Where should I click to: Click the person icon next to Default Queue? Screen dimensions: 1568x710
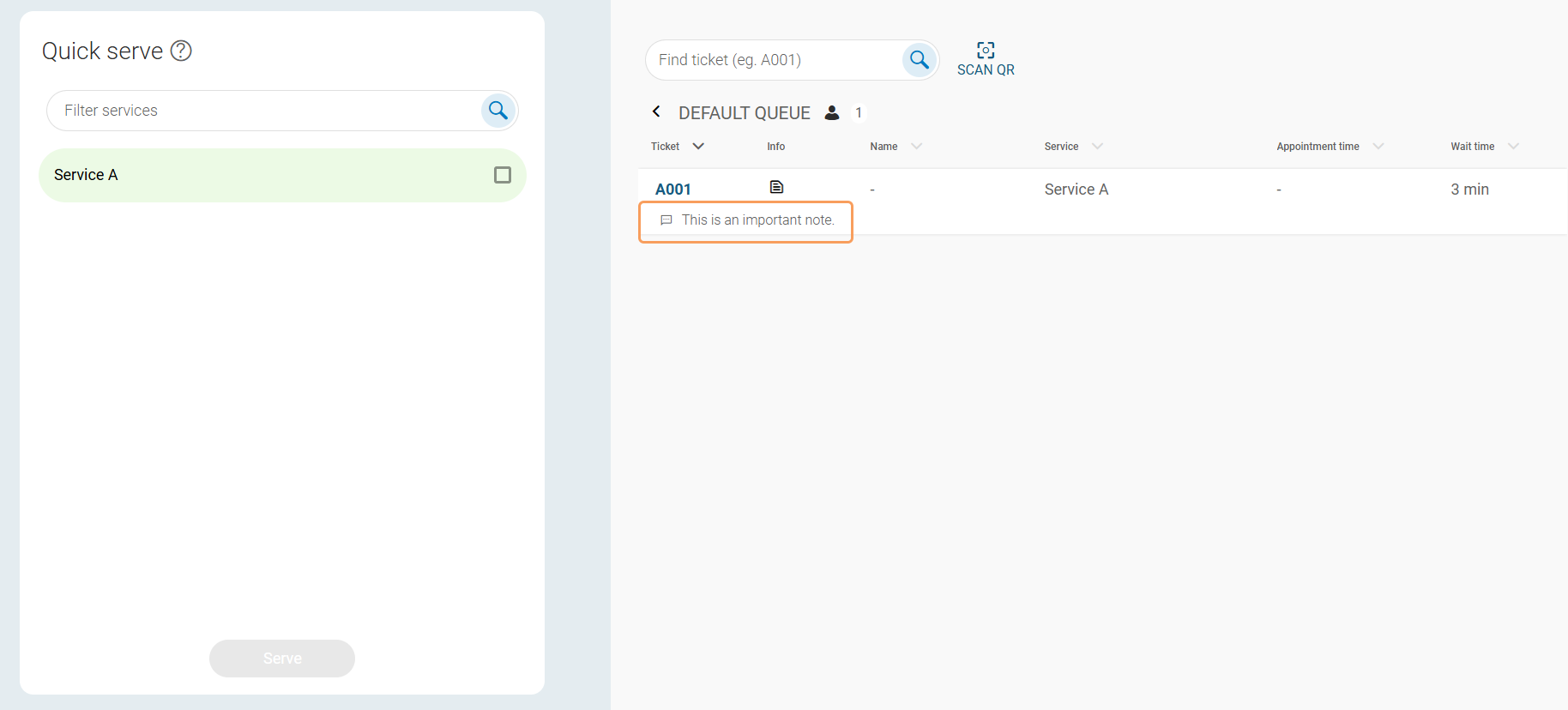tap(831, 113)
